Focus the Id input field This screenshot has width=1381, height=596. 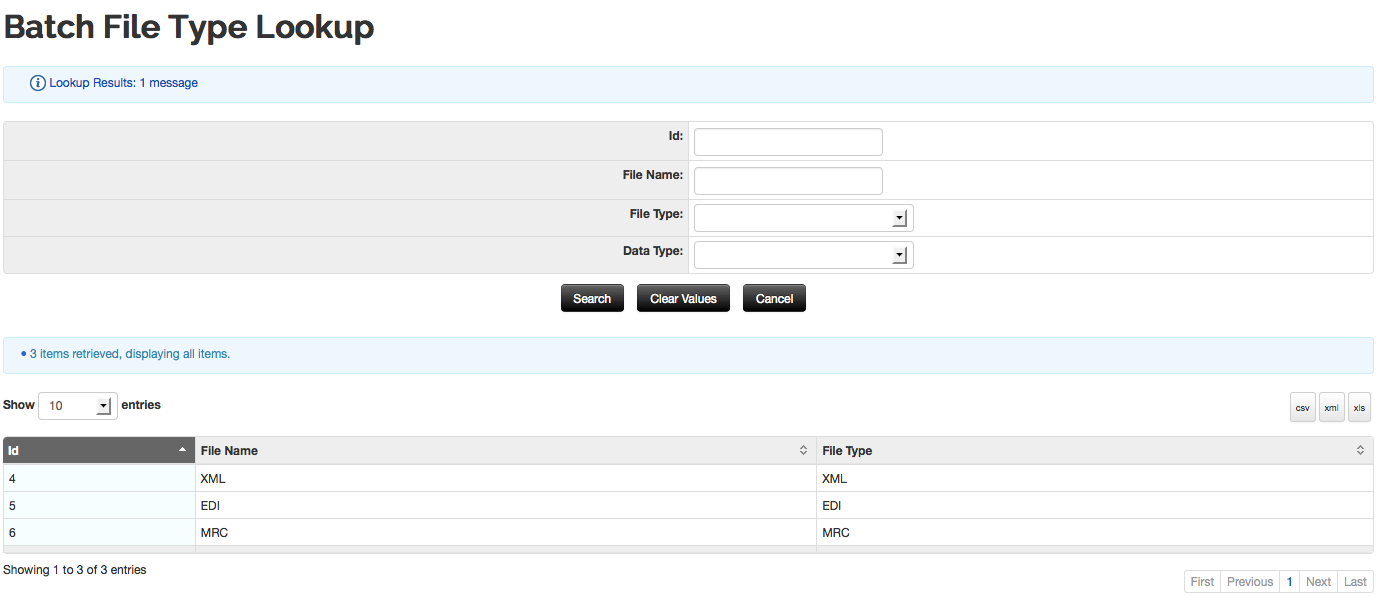click(788, 142)
